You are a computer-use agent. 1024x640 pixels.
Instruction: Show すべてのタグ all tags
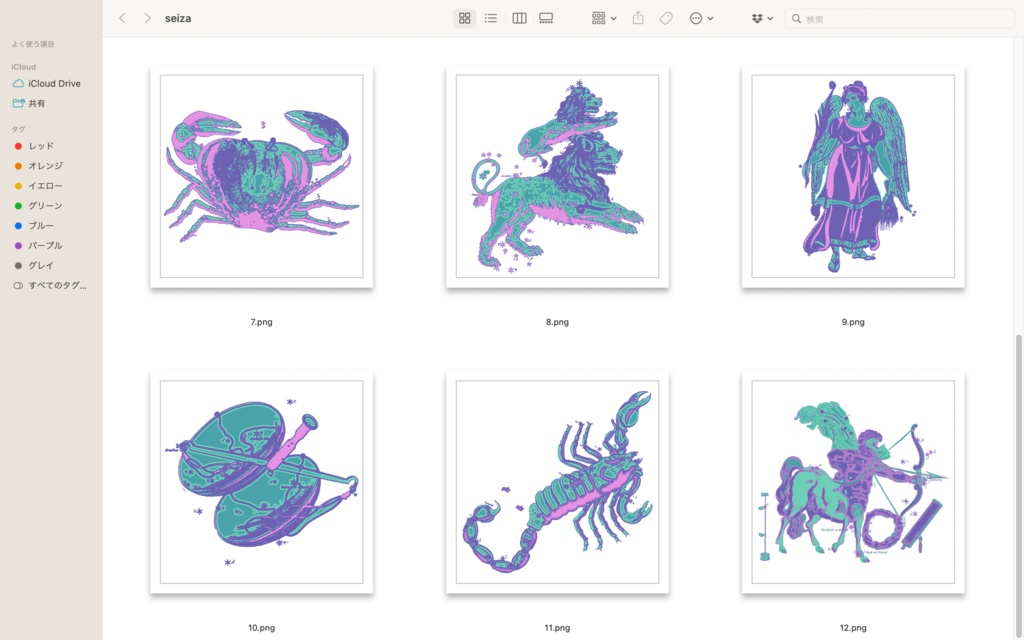tap(50, 285)
